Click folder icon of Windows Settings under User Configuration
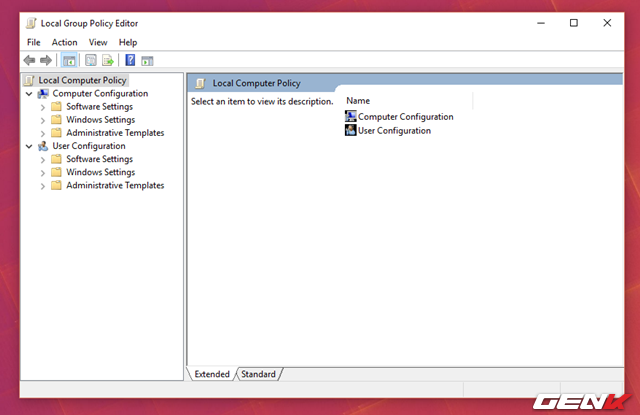The height and width of the screenshot is (415, 640). tap(56, 172)
